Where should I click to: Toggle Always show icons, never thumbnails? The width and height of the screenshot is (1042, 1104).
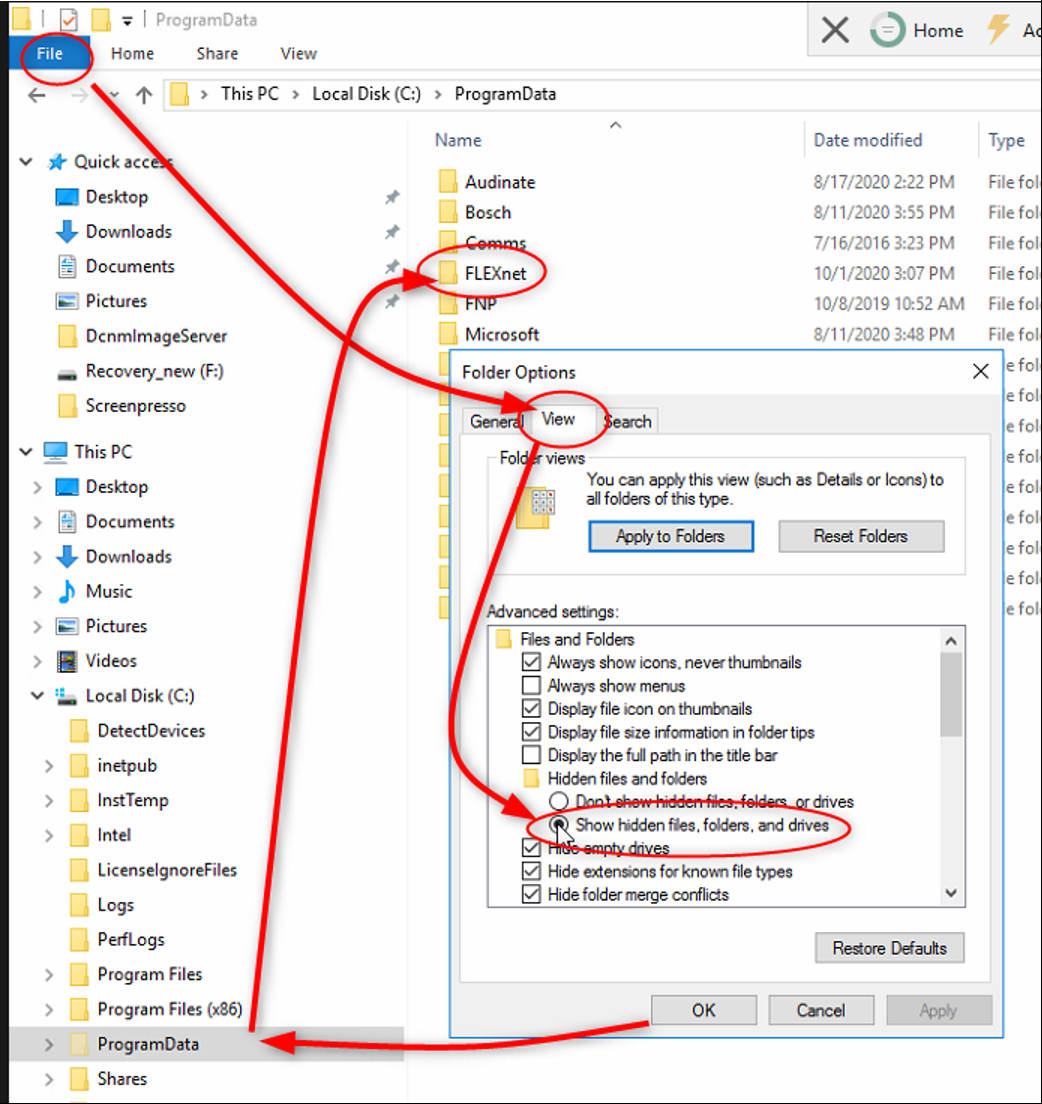click(532, 662)
